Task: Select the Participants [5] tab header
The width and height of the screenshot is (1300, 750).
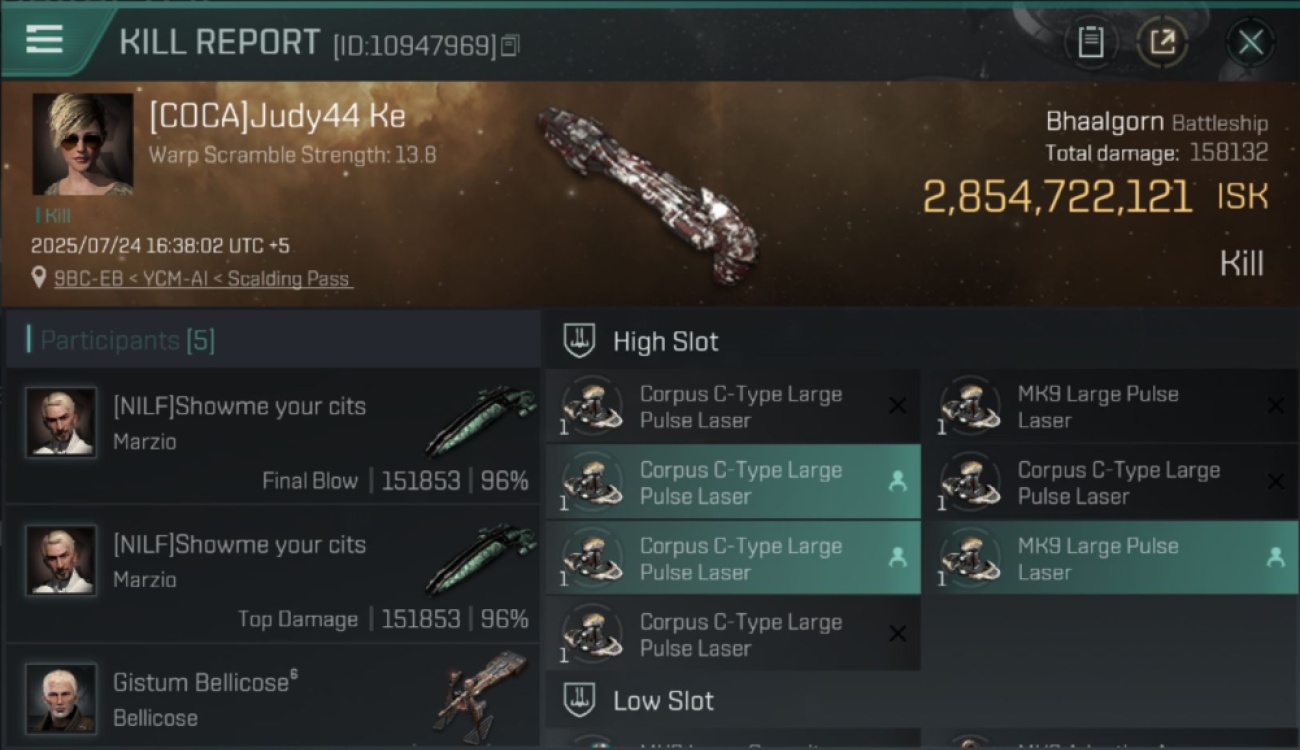Action: click(x=127, y=340)
